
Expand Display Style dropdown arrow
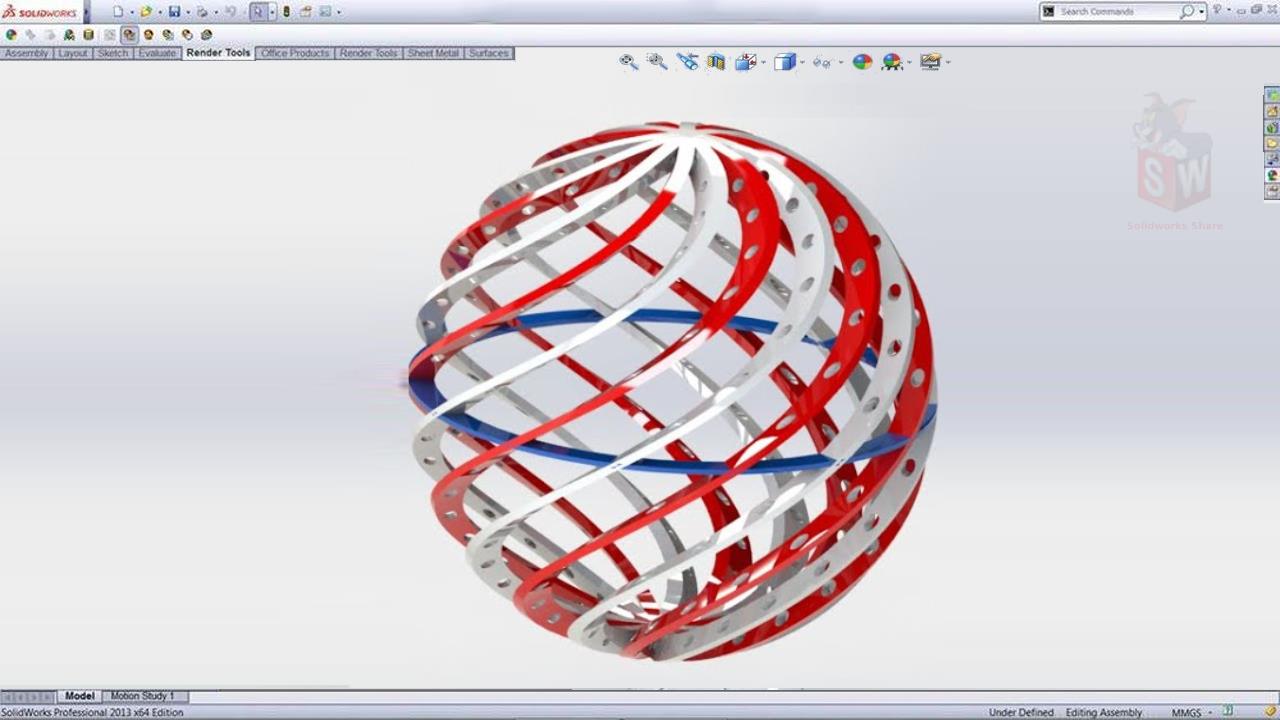click(x=802, y=62)
